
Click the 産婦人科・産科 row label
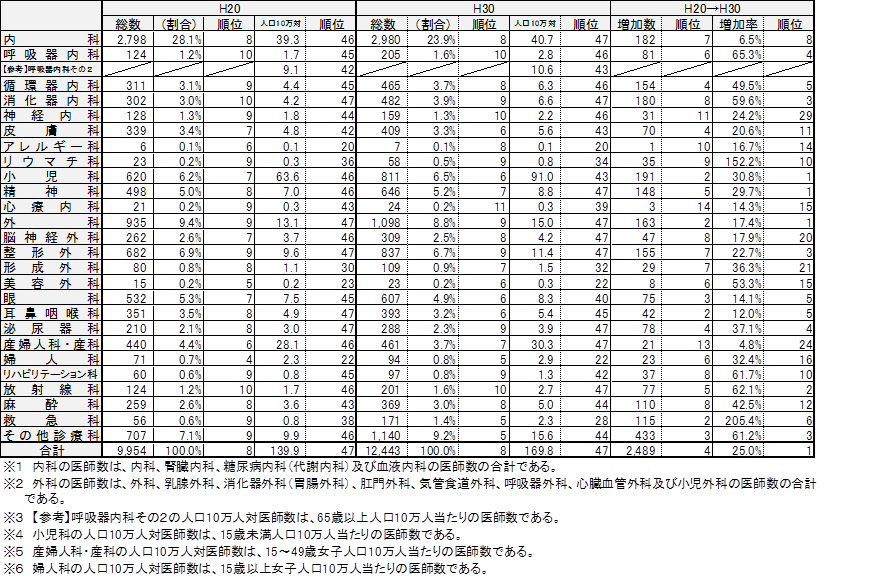click(x=51, y=344)
